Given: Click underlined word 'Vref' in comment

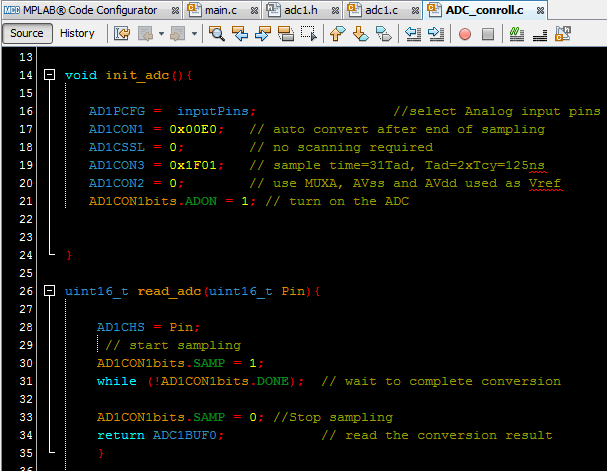Looking at the screenshot, I should (x=545, y=183).
